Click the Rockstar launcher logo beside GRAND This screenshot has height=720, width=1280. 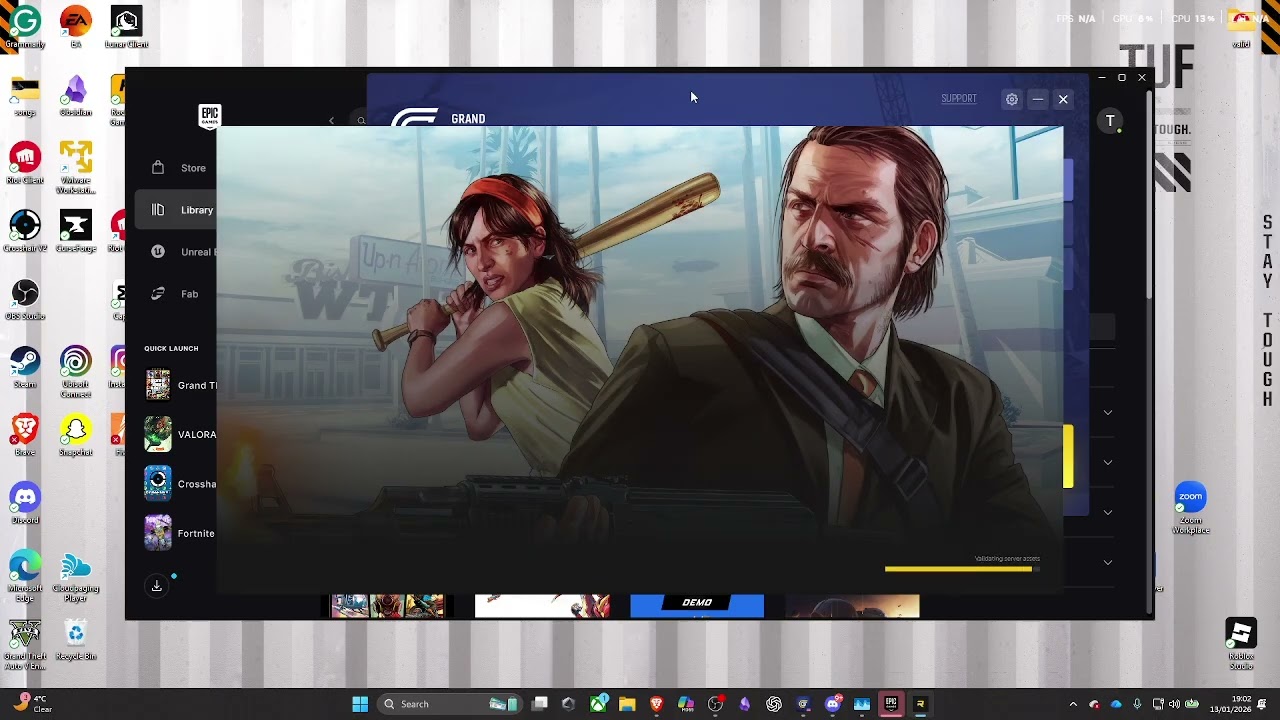(x=414, y=117)
